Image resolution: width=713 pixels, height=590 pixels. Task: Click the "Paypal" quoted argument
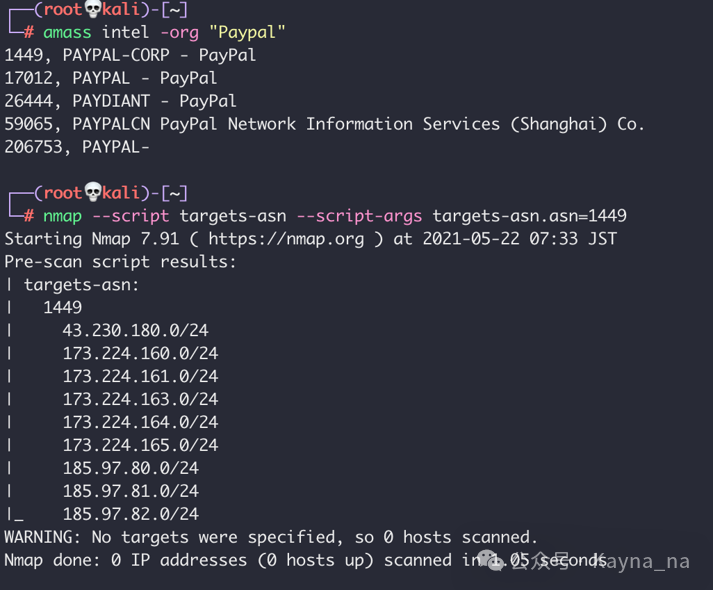pos(247,33)
